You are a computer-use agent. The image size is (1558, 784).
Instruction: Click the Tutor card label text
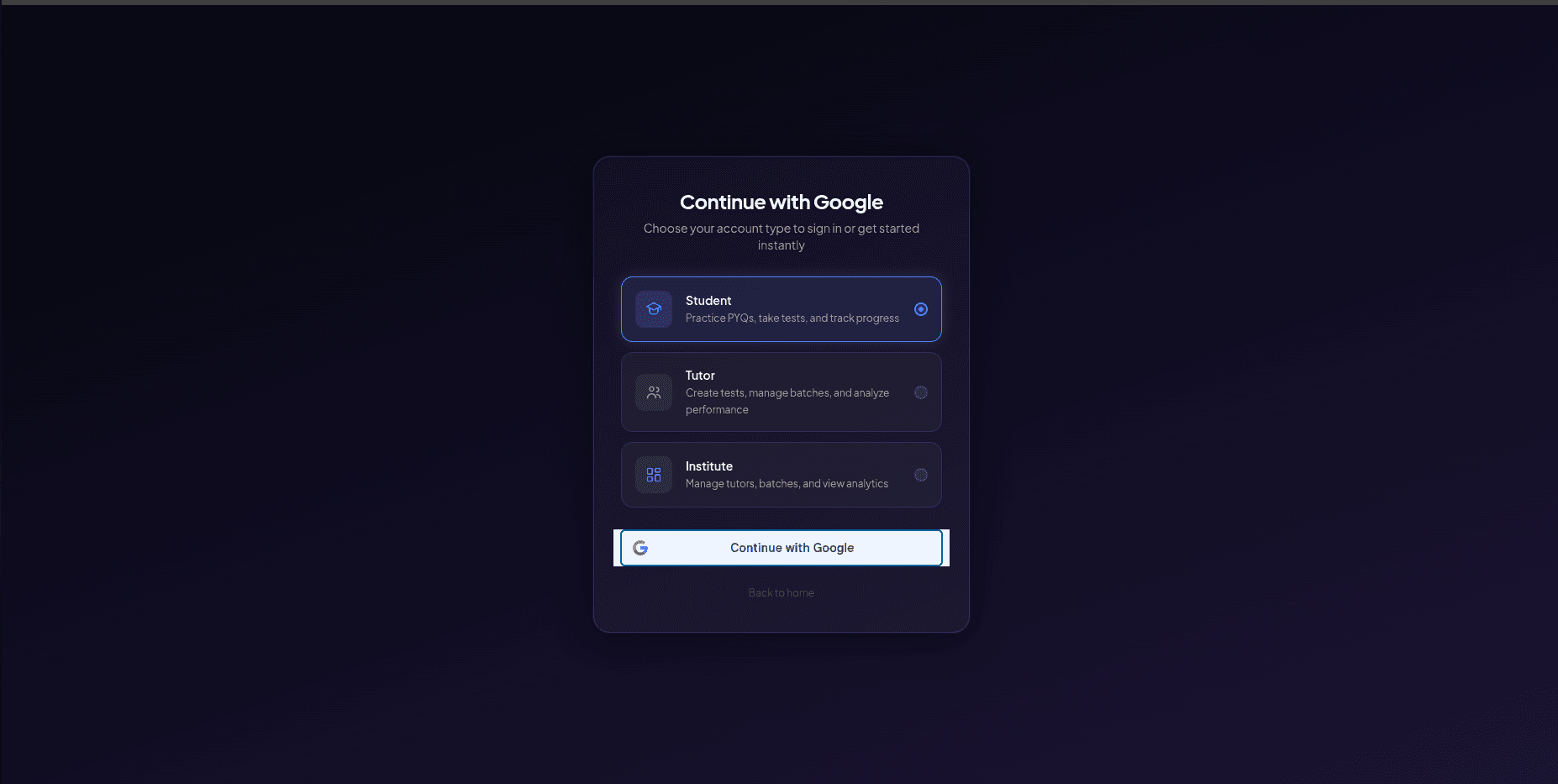[700, 375]
